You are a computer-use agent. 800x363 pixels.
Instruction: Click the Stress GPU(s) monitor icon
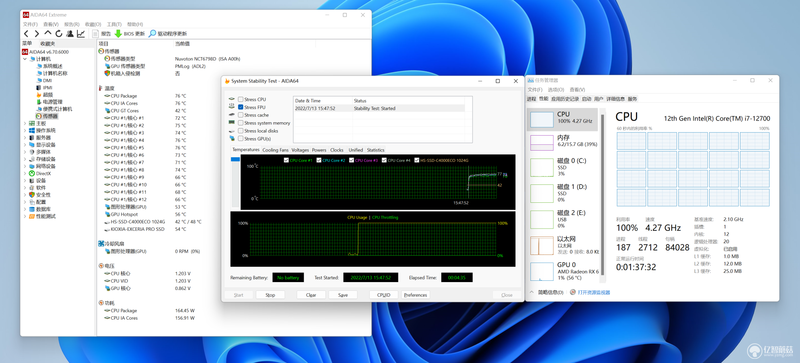pyautogui.click(x=232, y=139)
